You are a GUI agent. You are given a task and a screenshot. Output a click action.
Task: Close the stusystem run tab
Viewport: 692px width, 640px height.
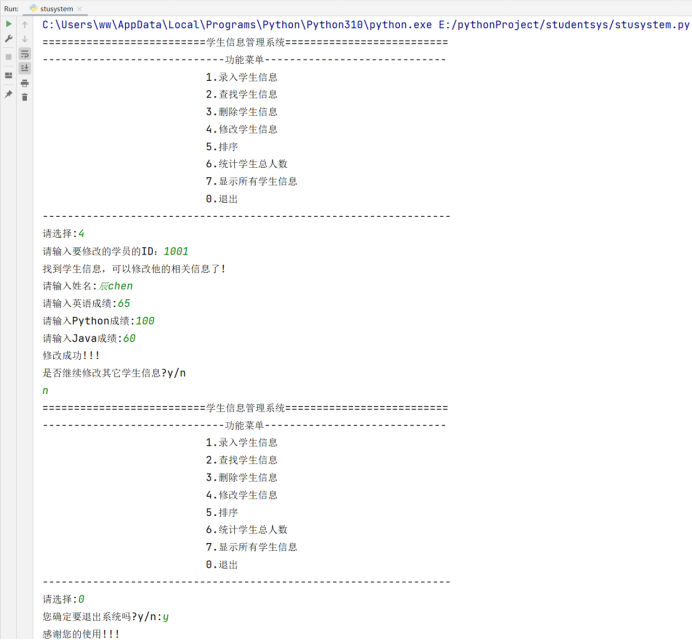(79, 9)
